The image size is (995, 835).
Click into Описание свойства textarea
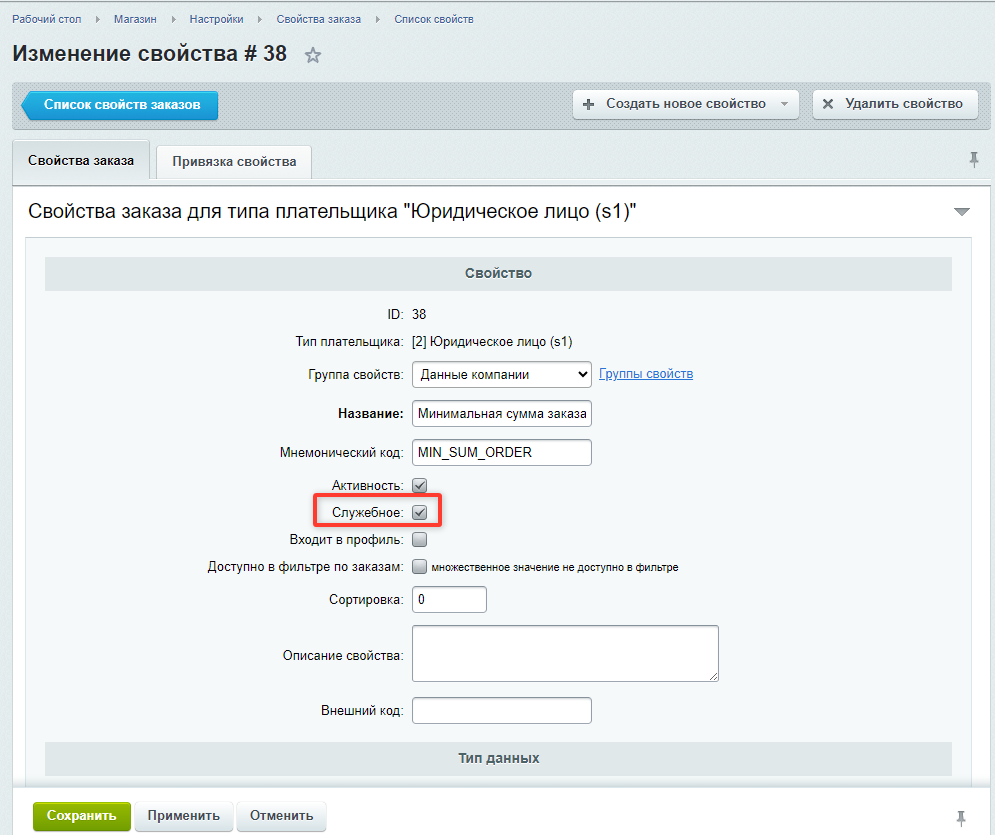pos(565,654)
